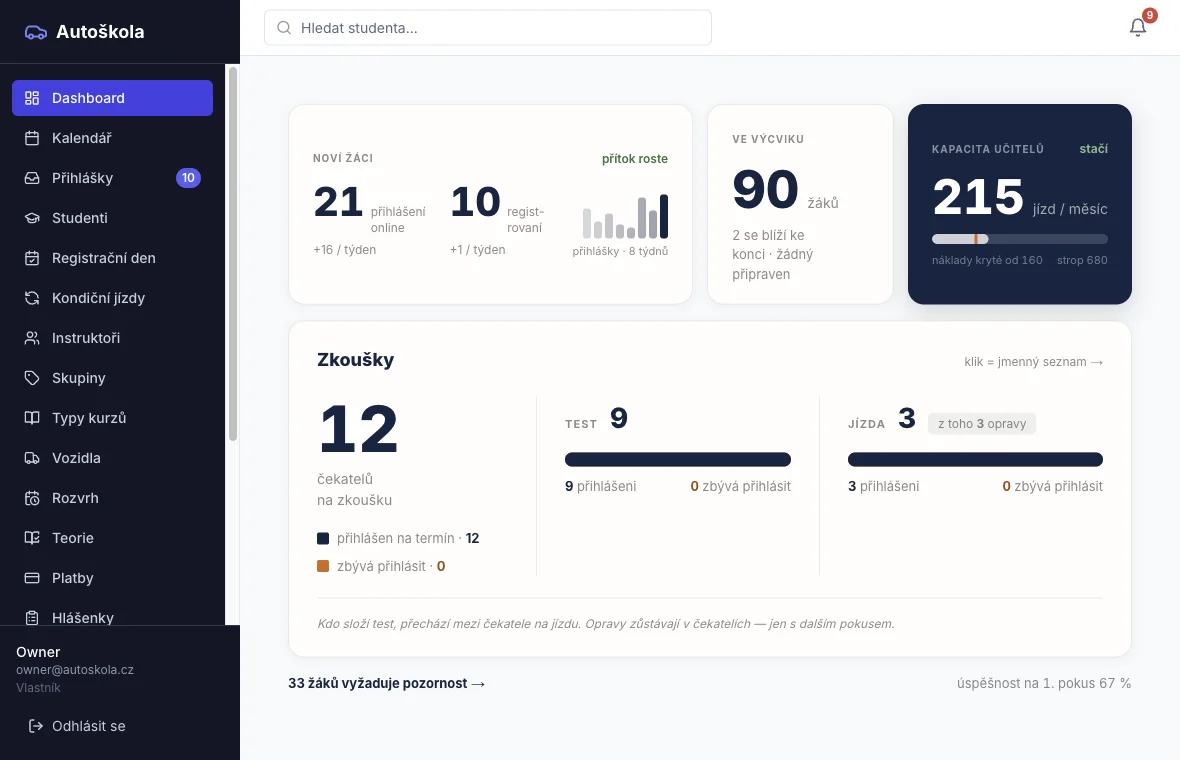Screen dimensions: 1180x760
Task: Click the Platby credit card icon
Action: pos(32,578)
